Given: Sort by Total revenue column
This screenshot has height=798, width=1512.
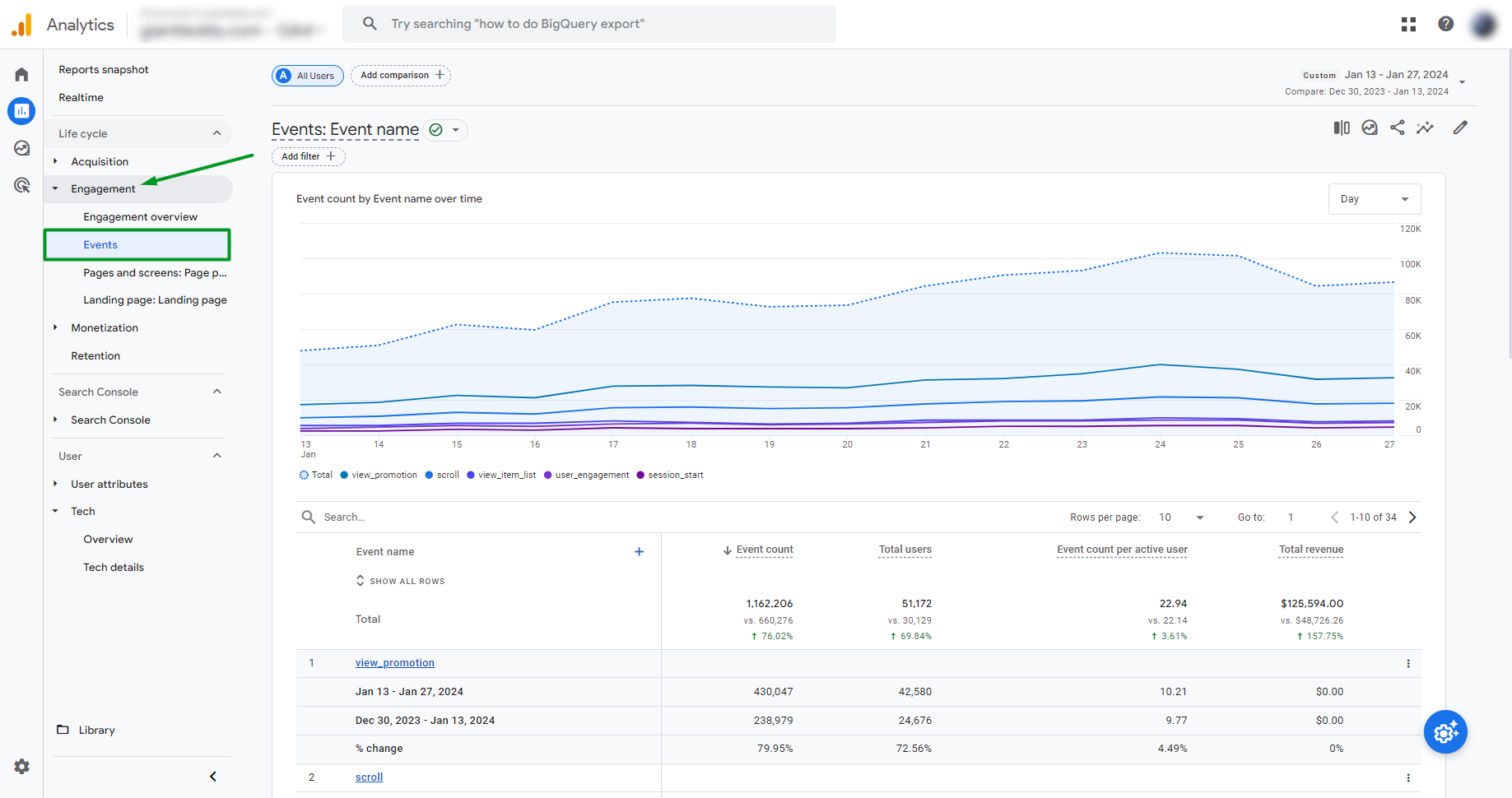Looking at the screenshot, I should pos(1311,550).
